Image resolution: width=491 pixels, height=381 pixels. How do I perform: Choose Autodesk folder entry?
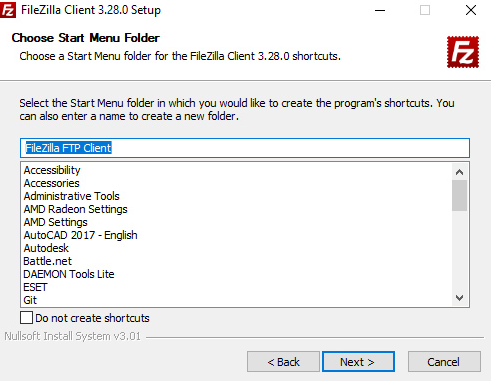coord(46,248)
